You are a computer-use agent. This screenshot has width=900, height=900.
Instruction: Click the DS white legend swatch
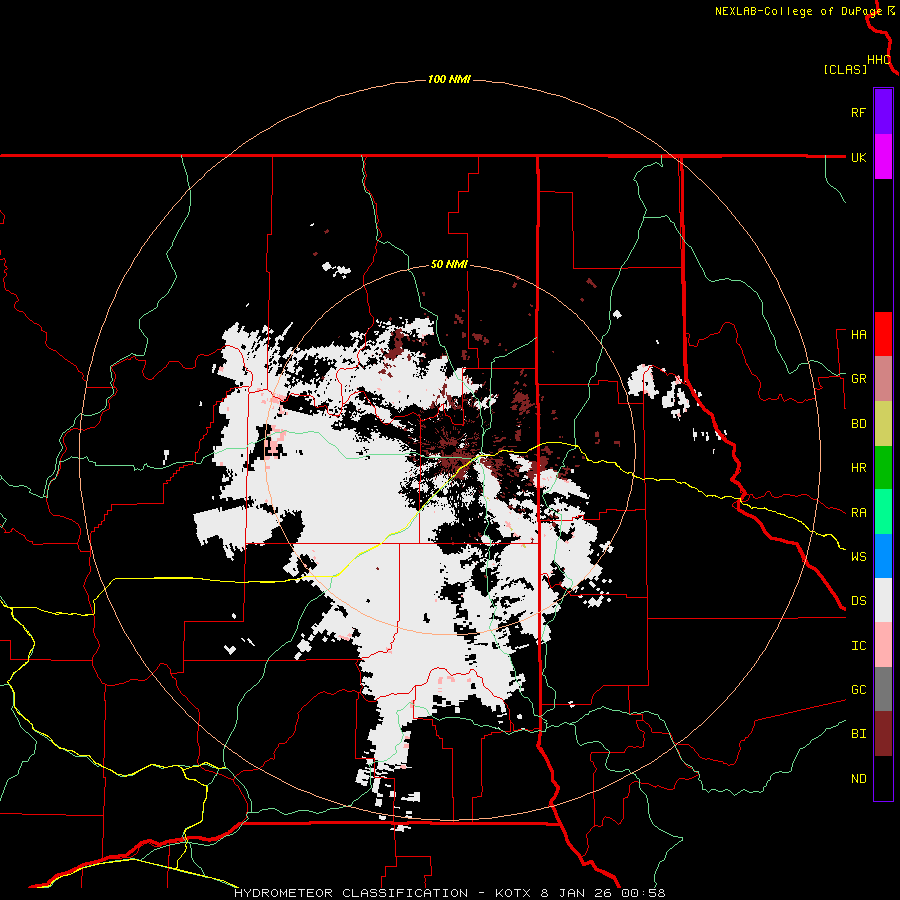[x=883, y=600]
